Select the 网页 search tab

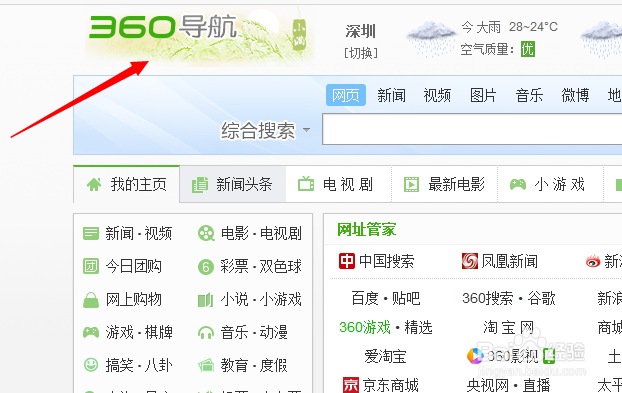pyautogui.click(x=346, y=95)
